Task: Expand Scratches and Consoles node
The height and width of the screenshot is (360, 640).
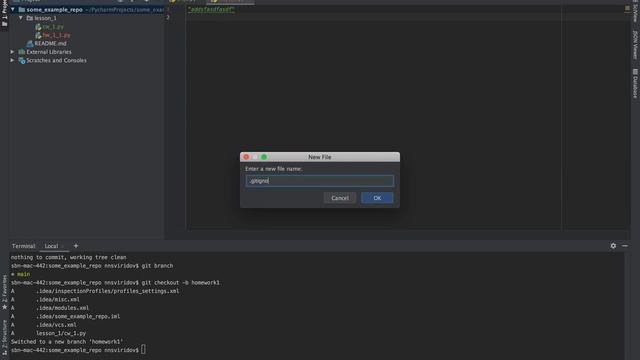Action: point(12,60)
